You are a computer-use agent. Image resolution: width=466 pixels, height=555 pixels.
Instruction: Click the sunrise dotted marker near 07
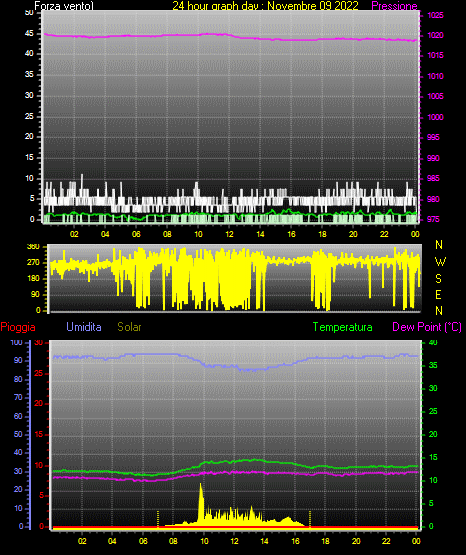pos(158,518)
